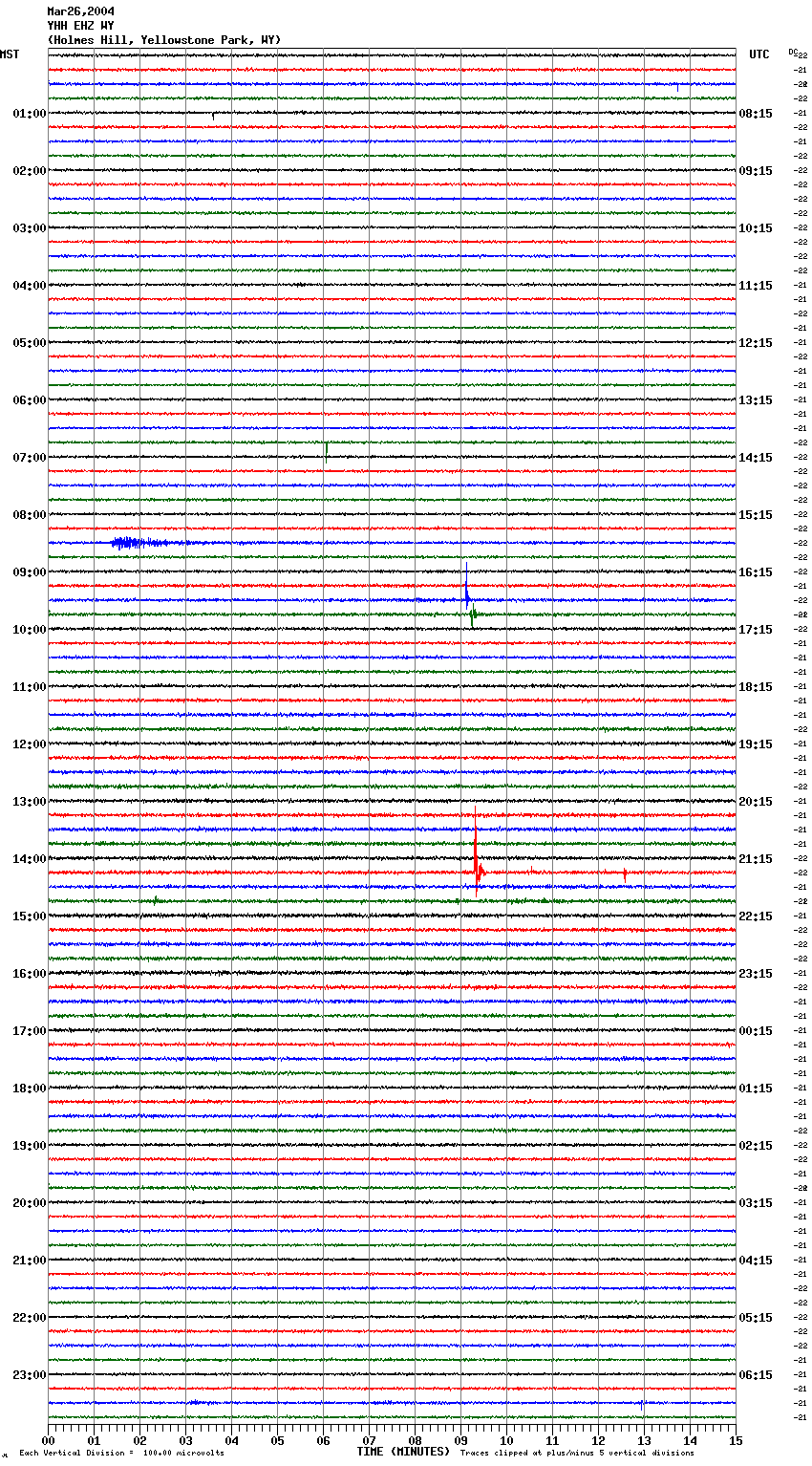Select the UTC time zone label

coord(759,54)
